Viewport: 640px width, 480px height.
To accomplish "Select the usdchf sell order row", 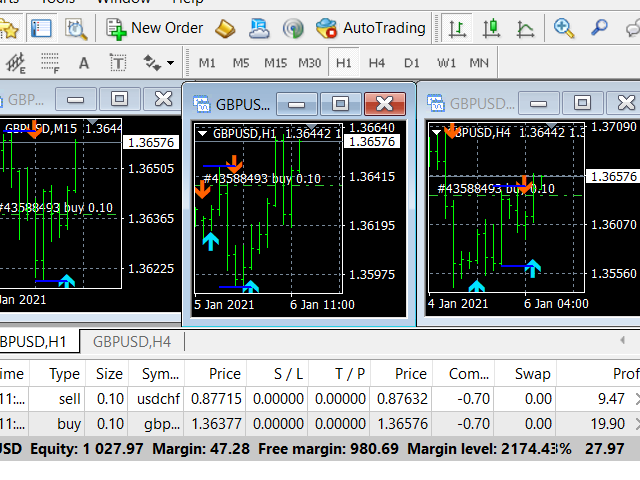I will coord(320,399).
